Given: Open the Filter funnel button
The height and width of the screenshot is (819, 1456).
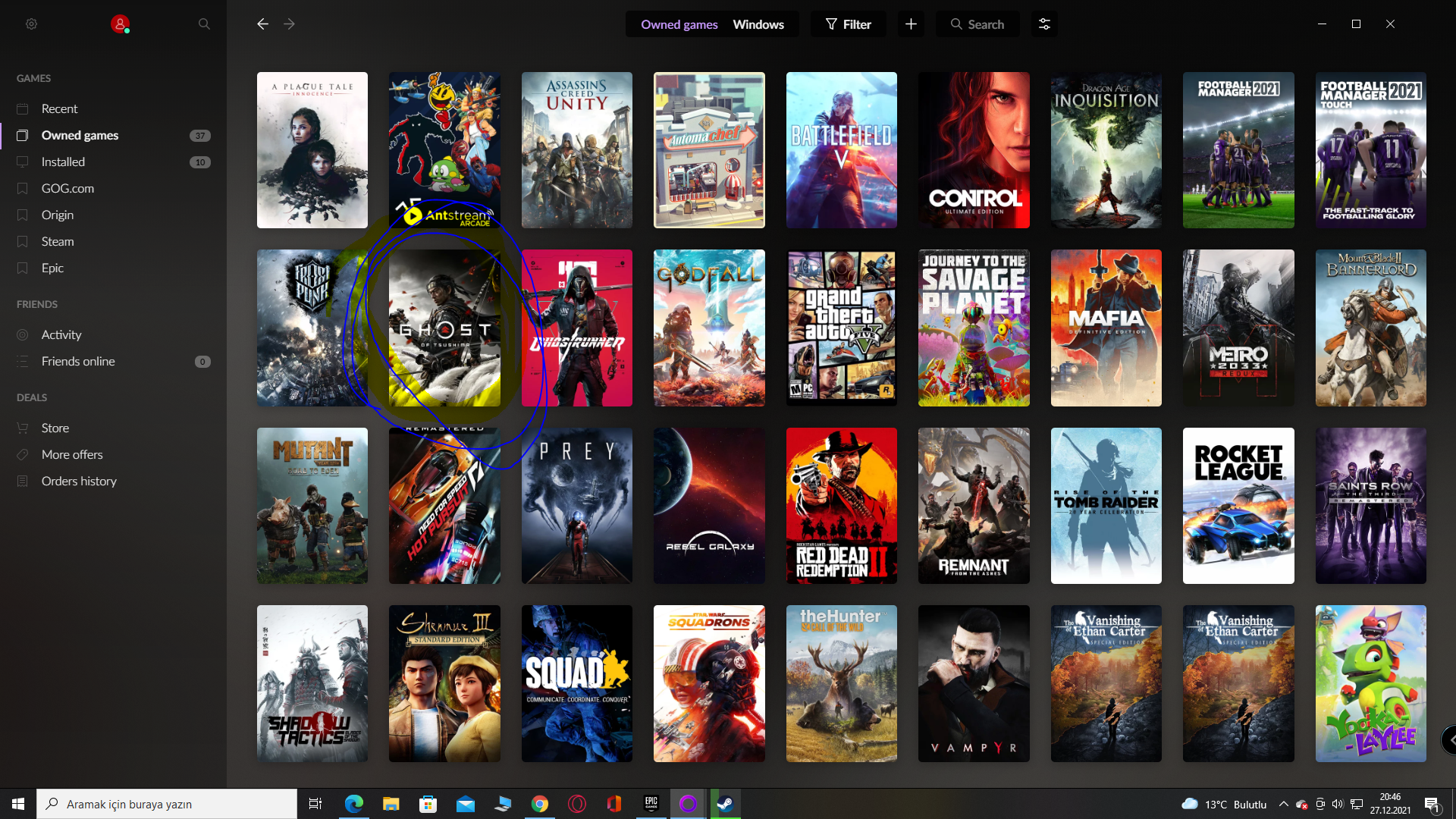Looking at the screenshot, I should [x=849, y=24].
